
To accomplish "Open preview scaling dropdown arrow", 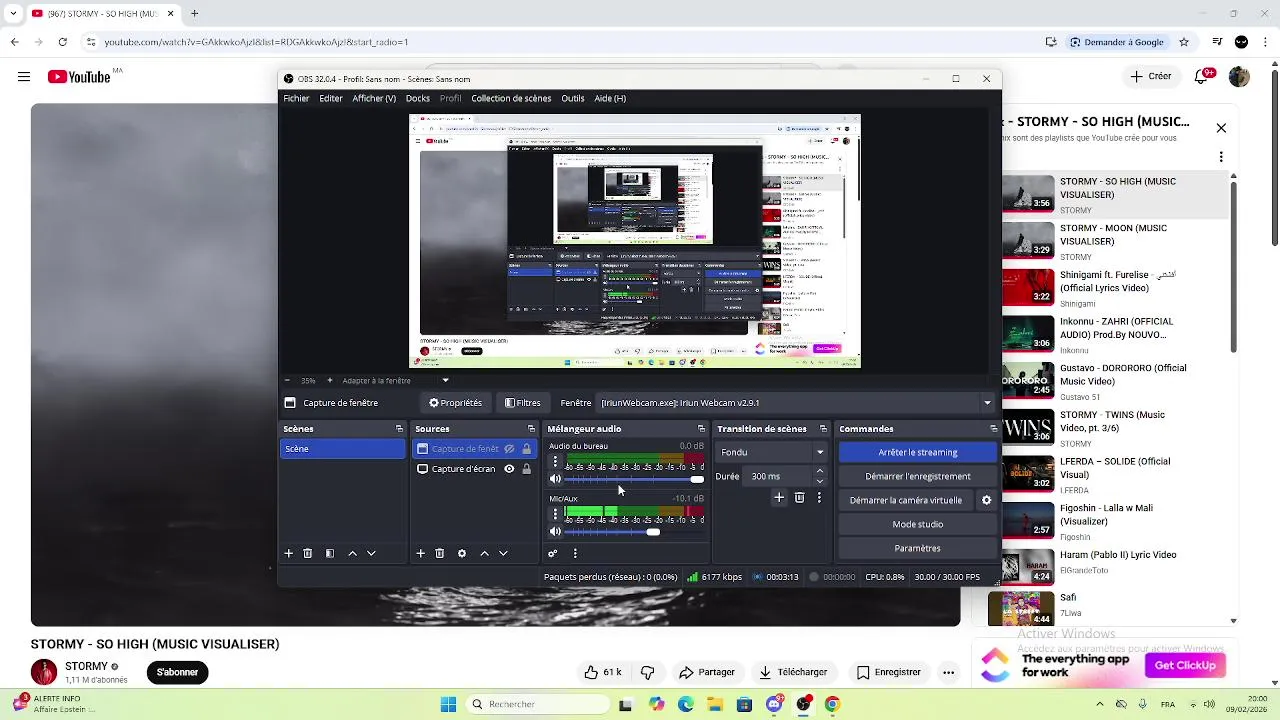I will pyautogui.click(x=445, y=380).
